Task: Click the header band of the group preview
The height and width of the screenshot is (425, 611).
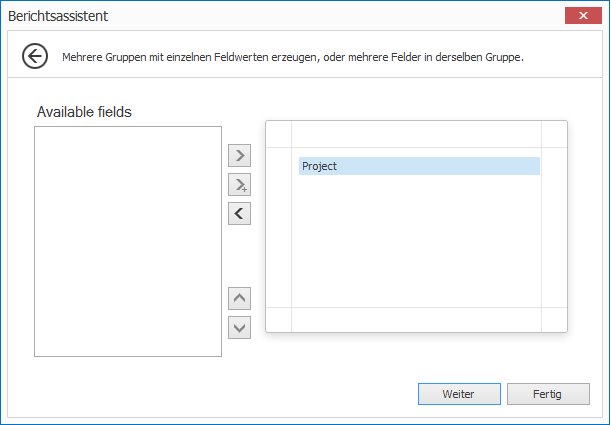Action: [415, 135]
